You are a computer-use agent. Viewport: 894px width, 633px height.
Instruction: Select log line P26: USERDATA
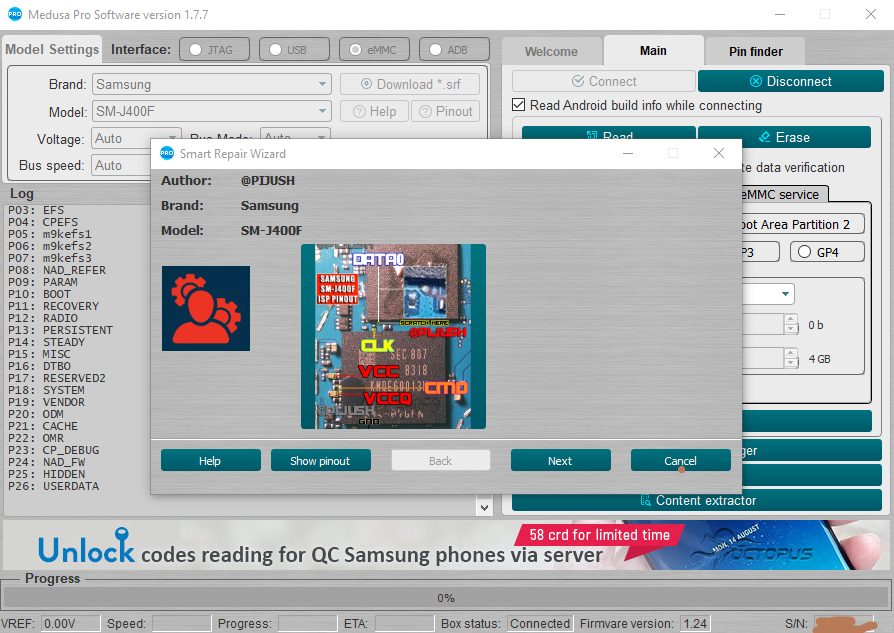[x=54, y=486]
